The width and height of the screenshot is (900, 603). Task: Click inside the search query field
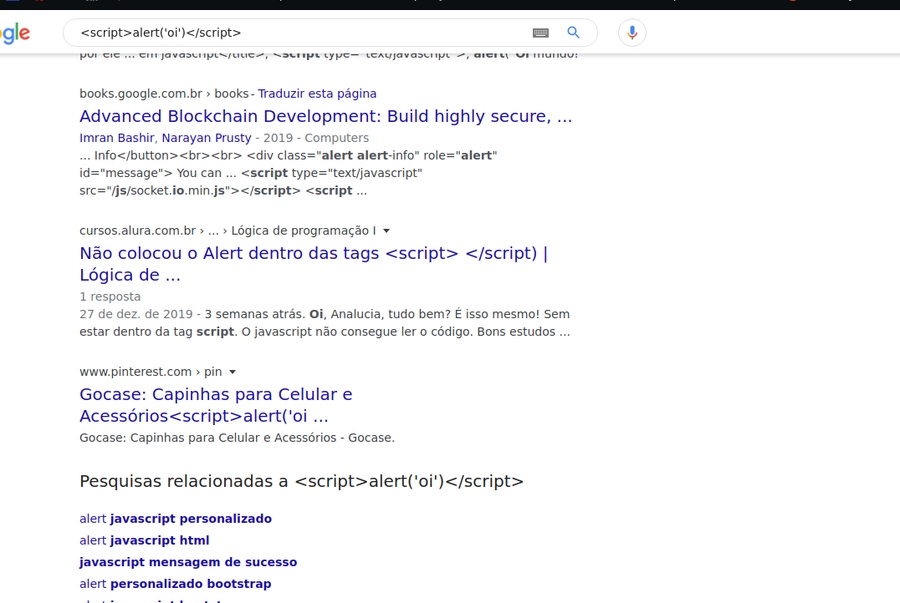[x=250, y=32]
